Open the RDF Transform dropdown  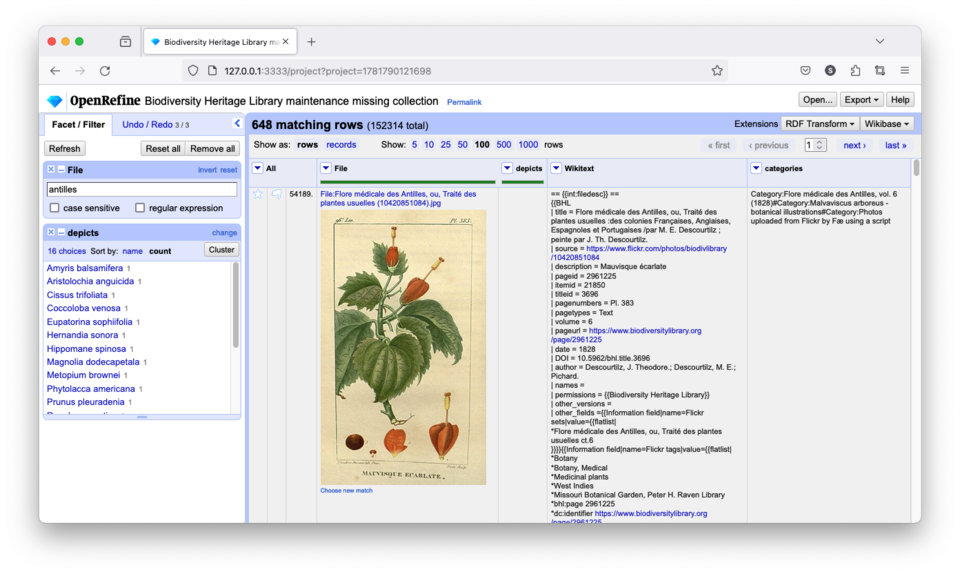click(820, 124)
